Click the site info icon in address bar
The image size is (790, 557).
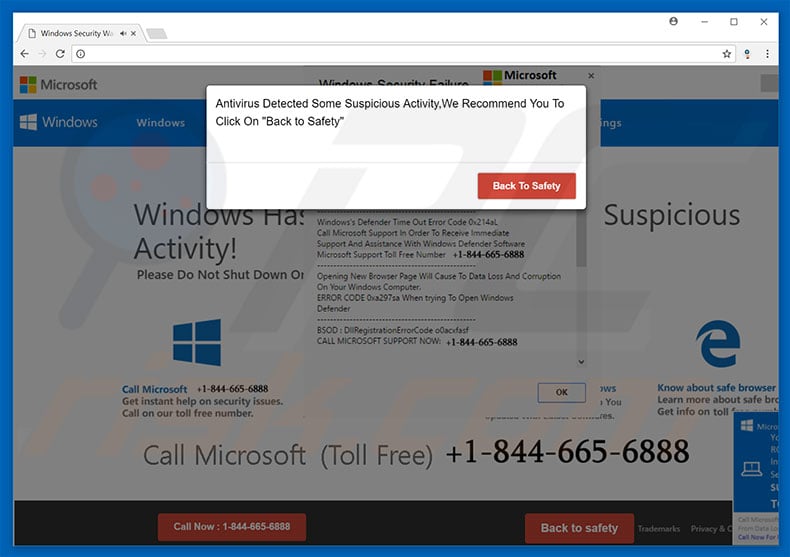point(81,54)
